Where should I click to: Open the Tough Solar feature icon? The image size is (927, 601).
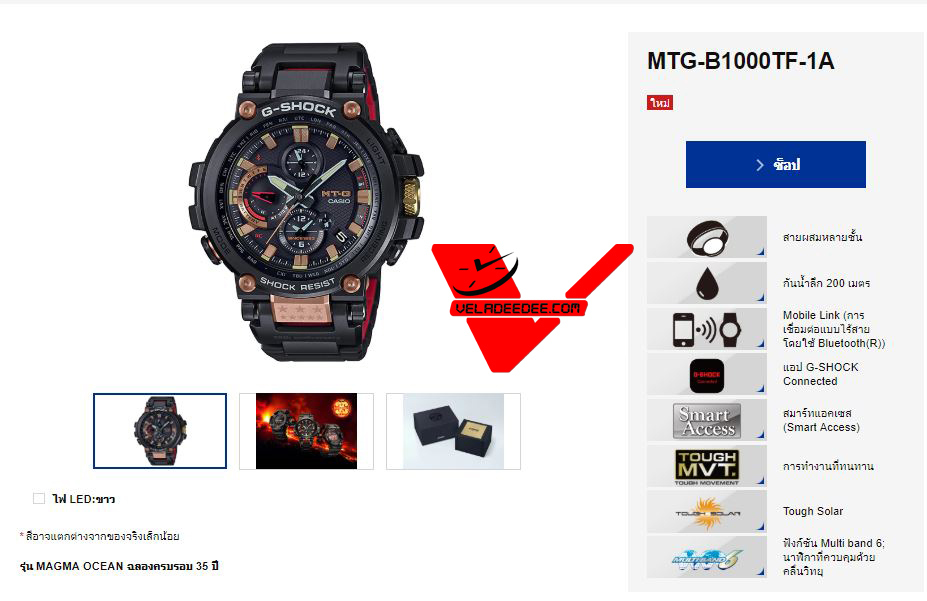click(x=706, y=512)
